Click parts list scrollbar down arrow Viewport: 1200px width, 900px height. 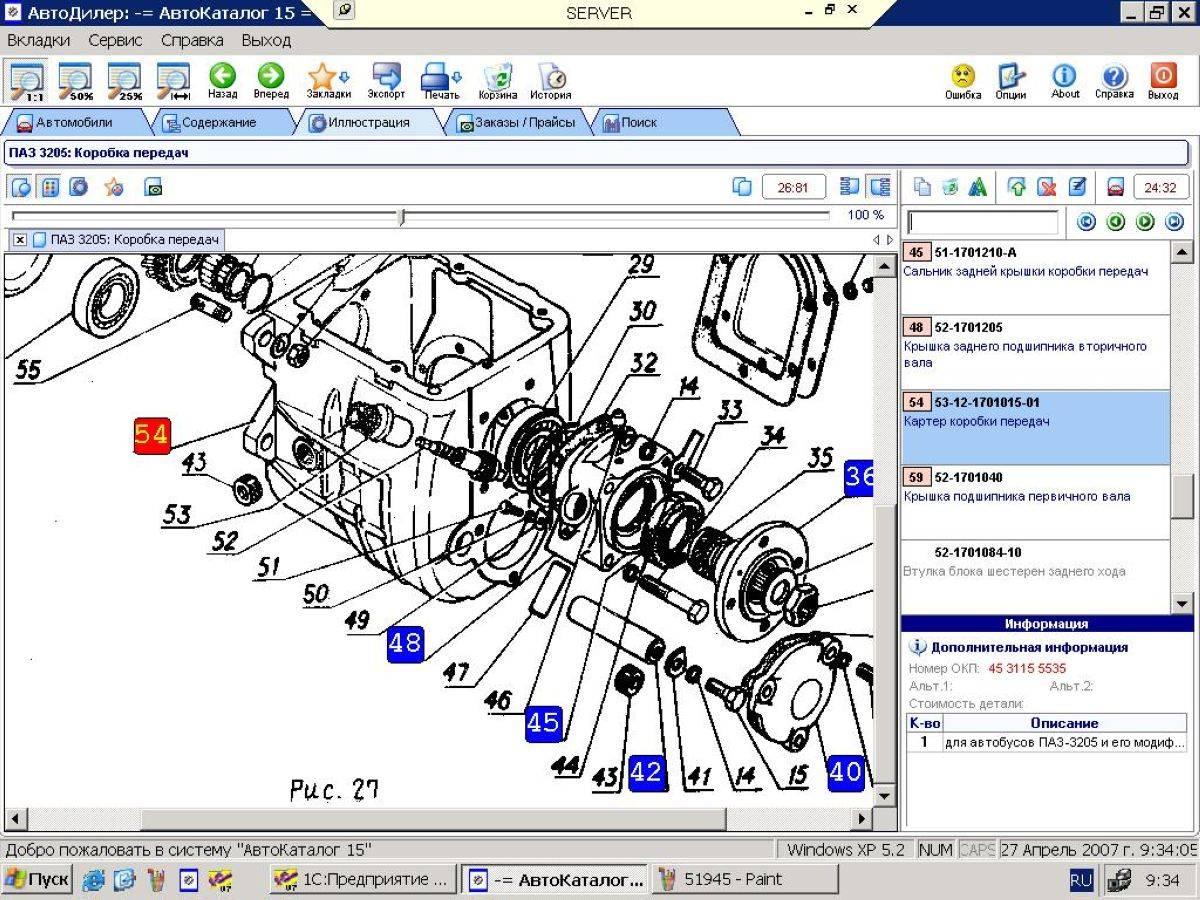coord(1183,604)
